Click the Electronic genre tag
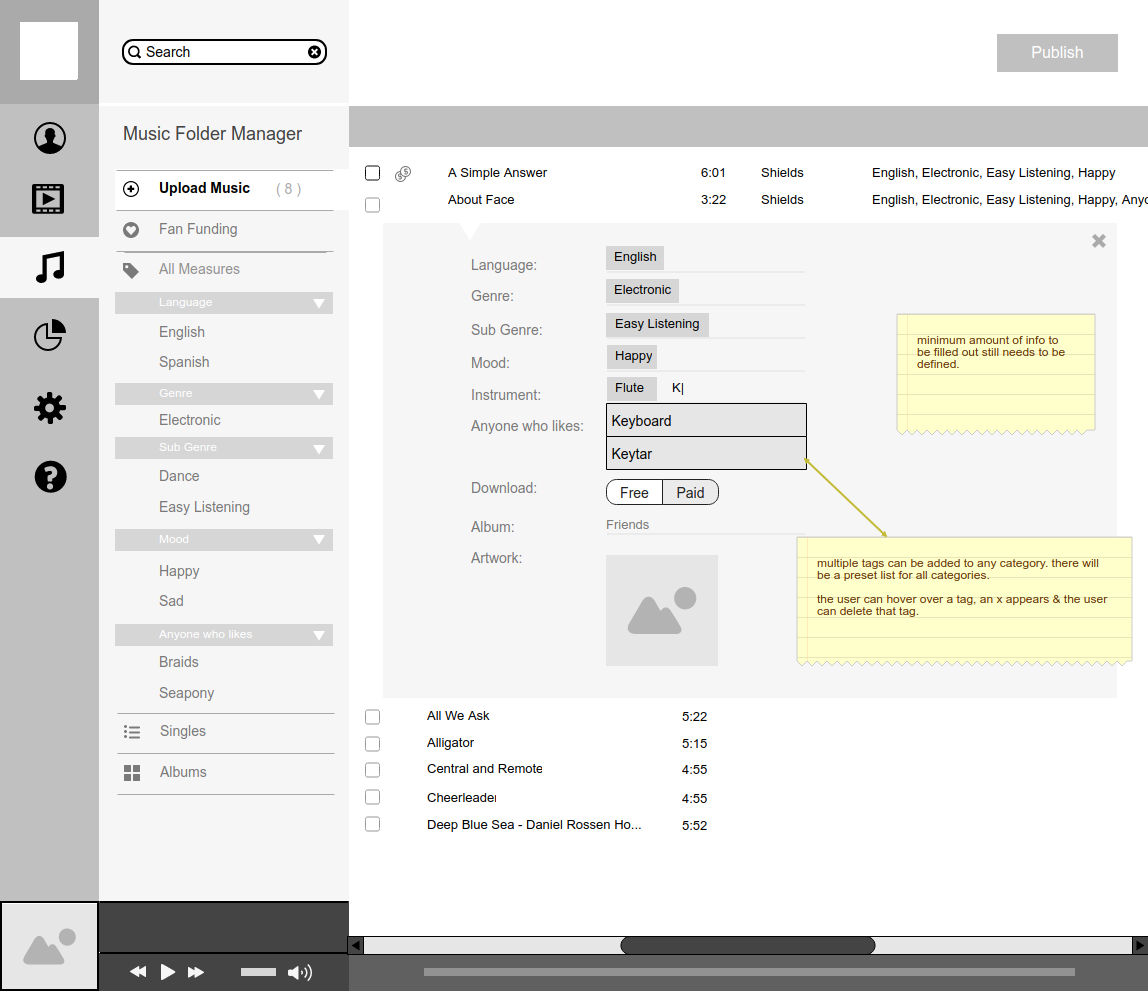The image size is (1148, 991). click(642, 290)
